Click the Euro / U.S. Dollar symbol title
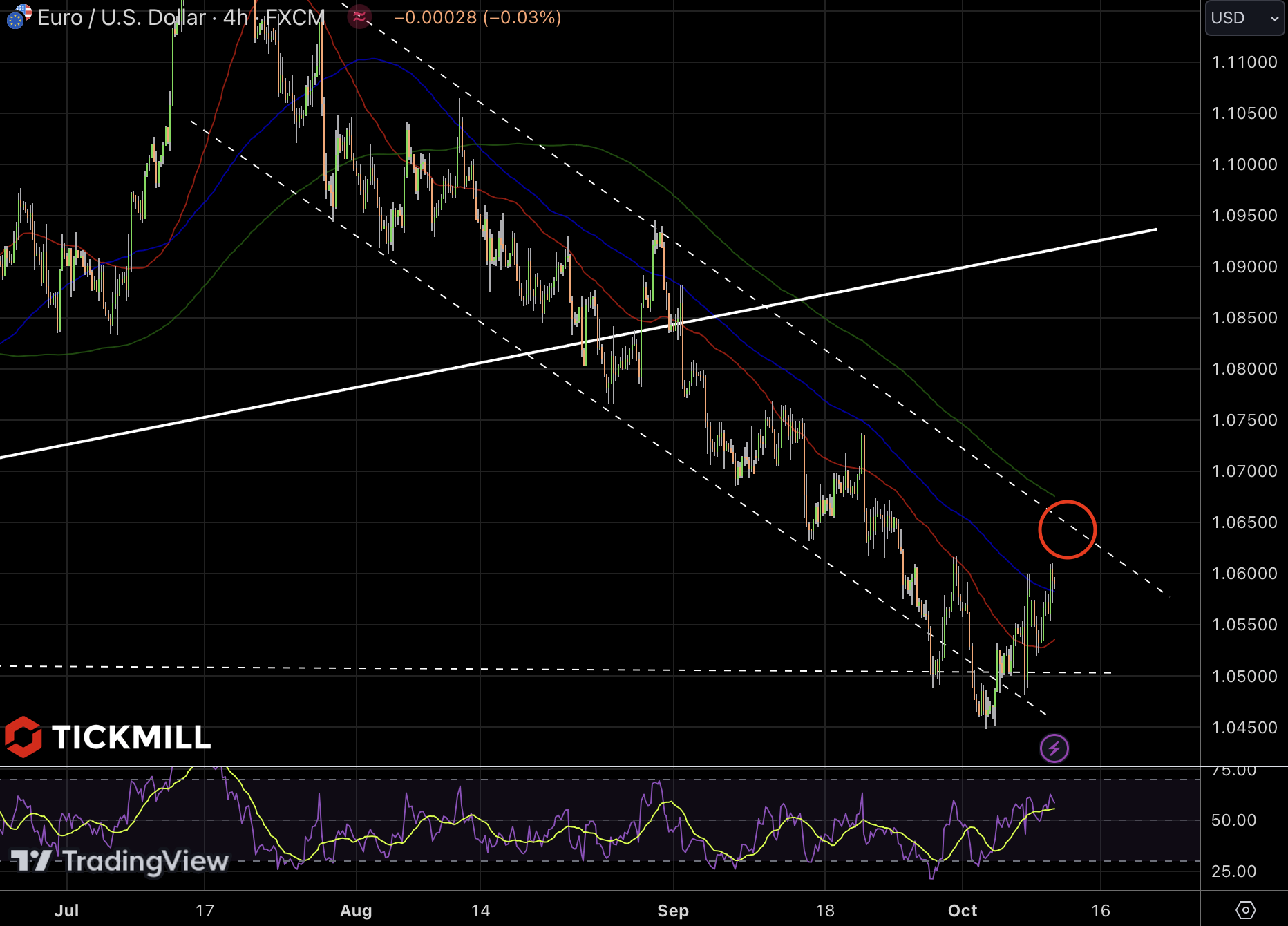1288x926 pixels. [x=122, y=17]
